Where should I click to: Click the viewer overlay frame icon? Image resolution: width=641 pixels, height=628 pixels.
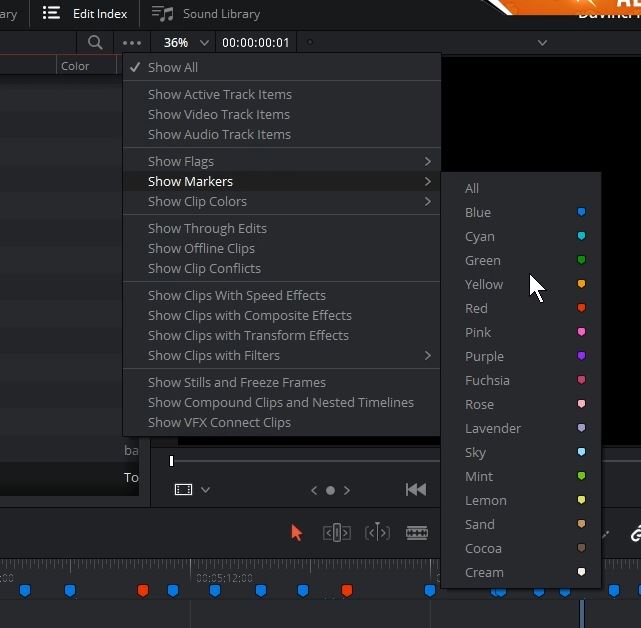coord(183,489)
